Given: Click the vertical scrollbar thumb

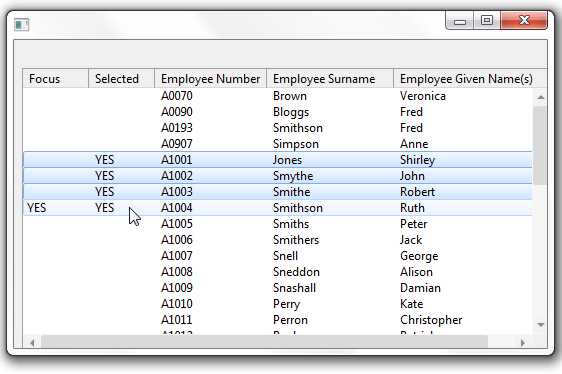Looking at the screenshot, I should click(540, 146).
